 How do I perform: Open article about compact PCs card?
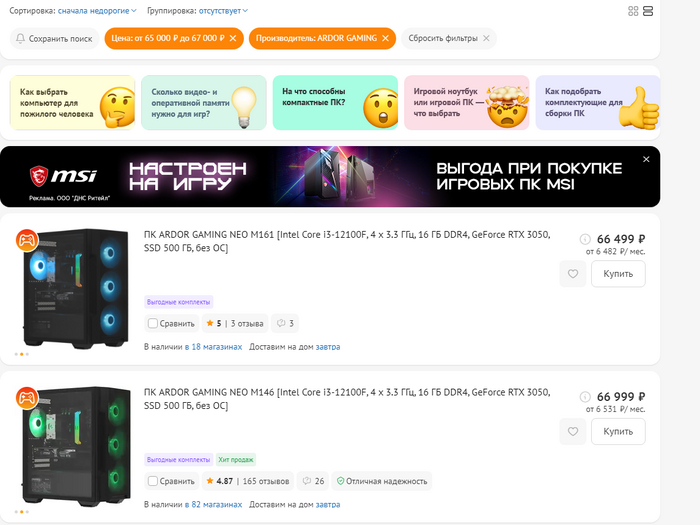click(335, 103)
